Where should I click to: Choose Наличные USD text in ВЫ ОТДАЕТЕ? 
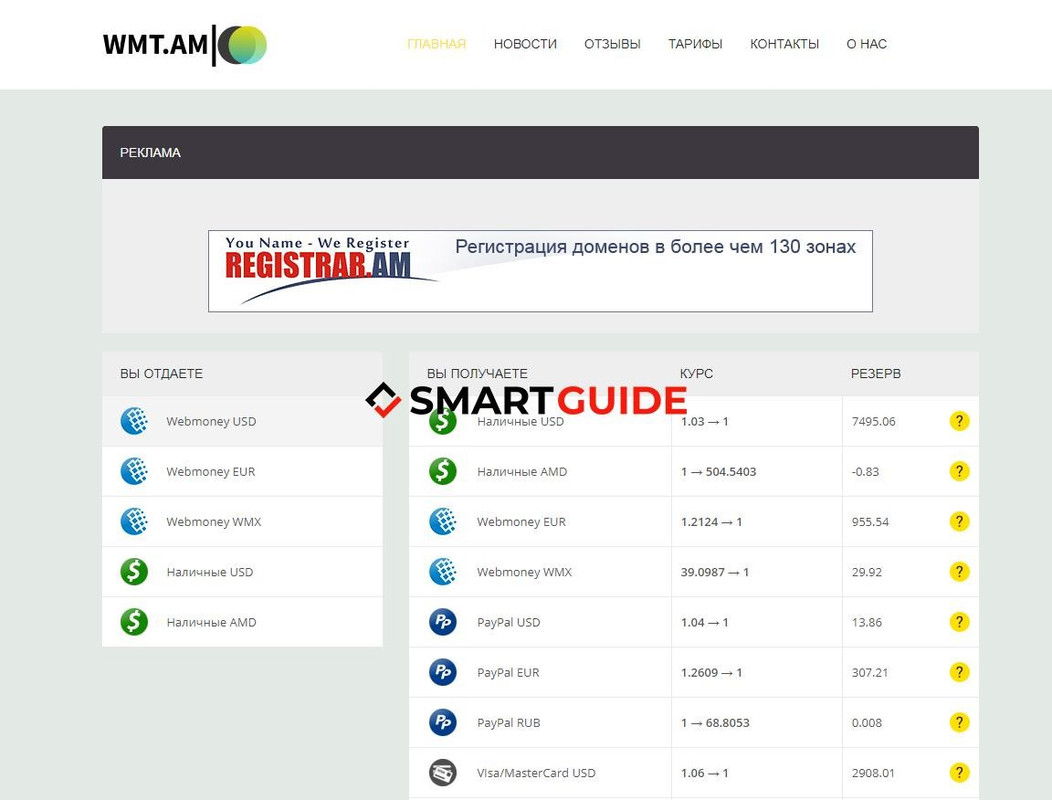pos(210,572)
